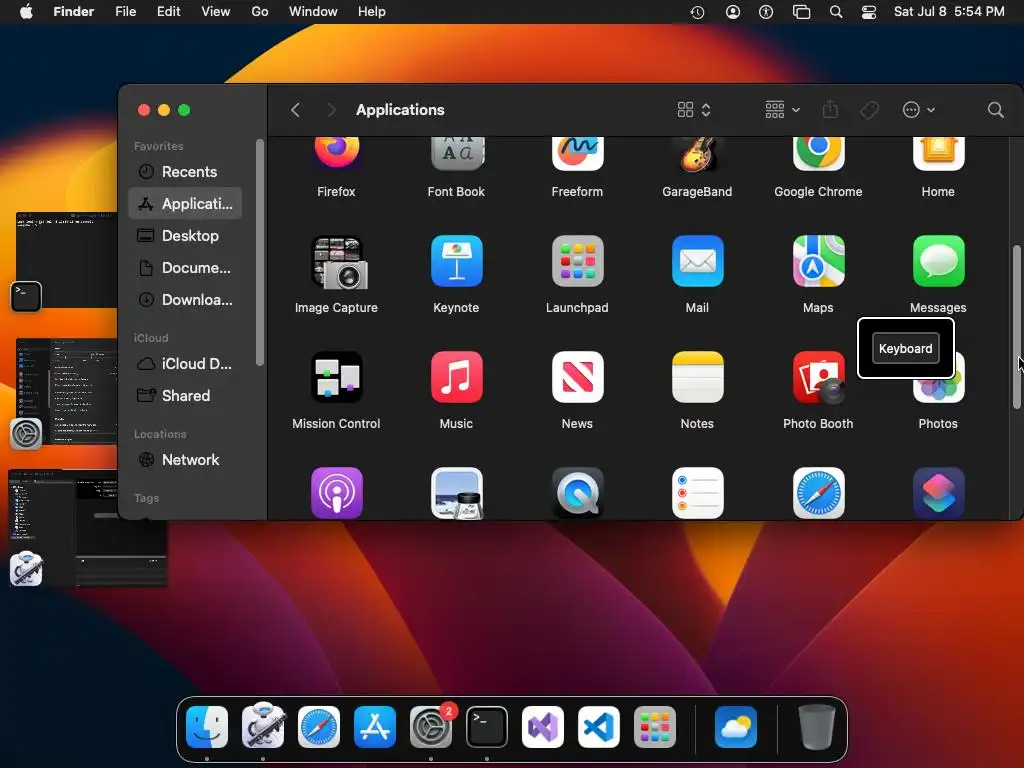Go back in Finder history

(295, 110)
